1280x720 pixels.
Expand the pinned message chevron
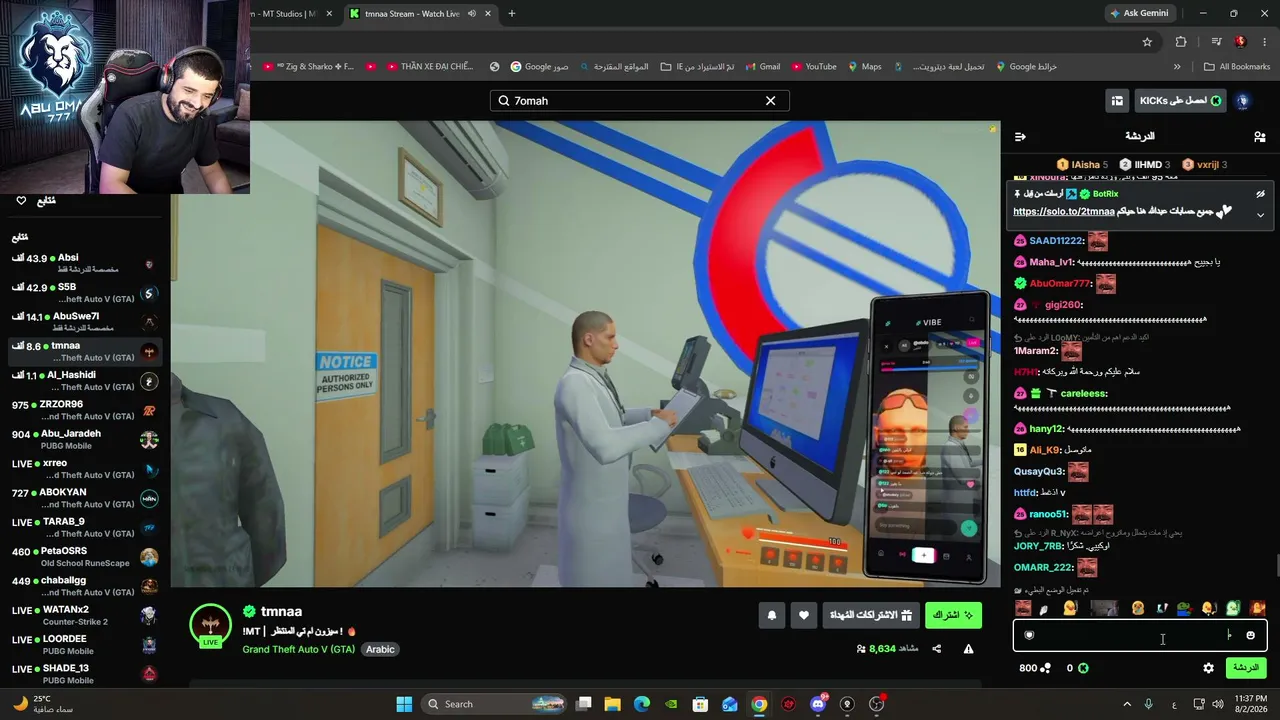pos(1260,215)
